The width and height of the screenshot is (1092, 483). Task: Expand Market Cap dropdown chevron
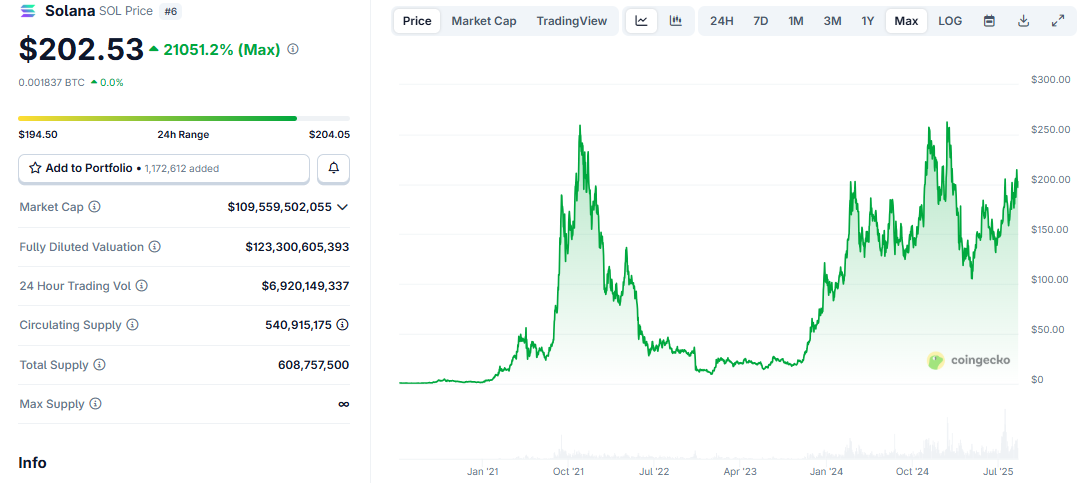pyautogui.click(x=342, y=207)
